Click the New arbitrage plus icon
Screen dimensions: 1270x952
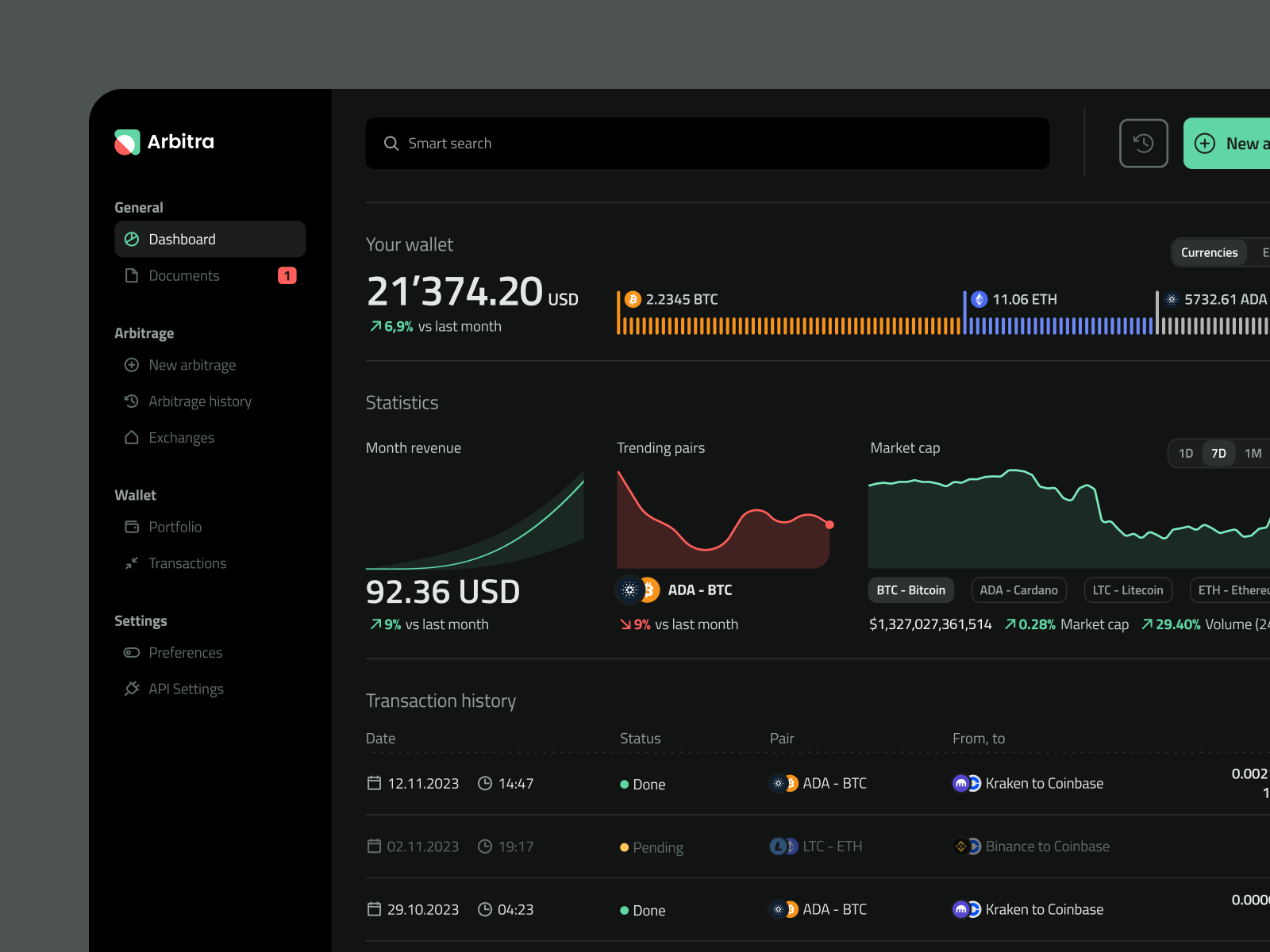(132, 365)
